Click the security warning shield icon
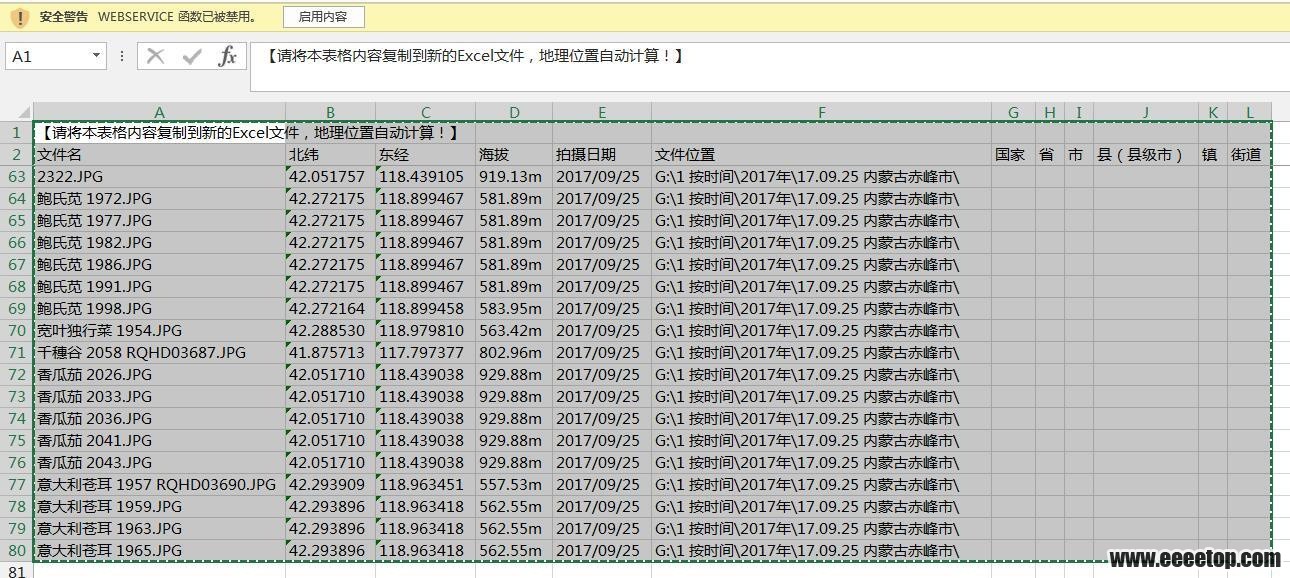Viewport: 1290px width, 578px height. pyautogui.click(x=19, y=17)
